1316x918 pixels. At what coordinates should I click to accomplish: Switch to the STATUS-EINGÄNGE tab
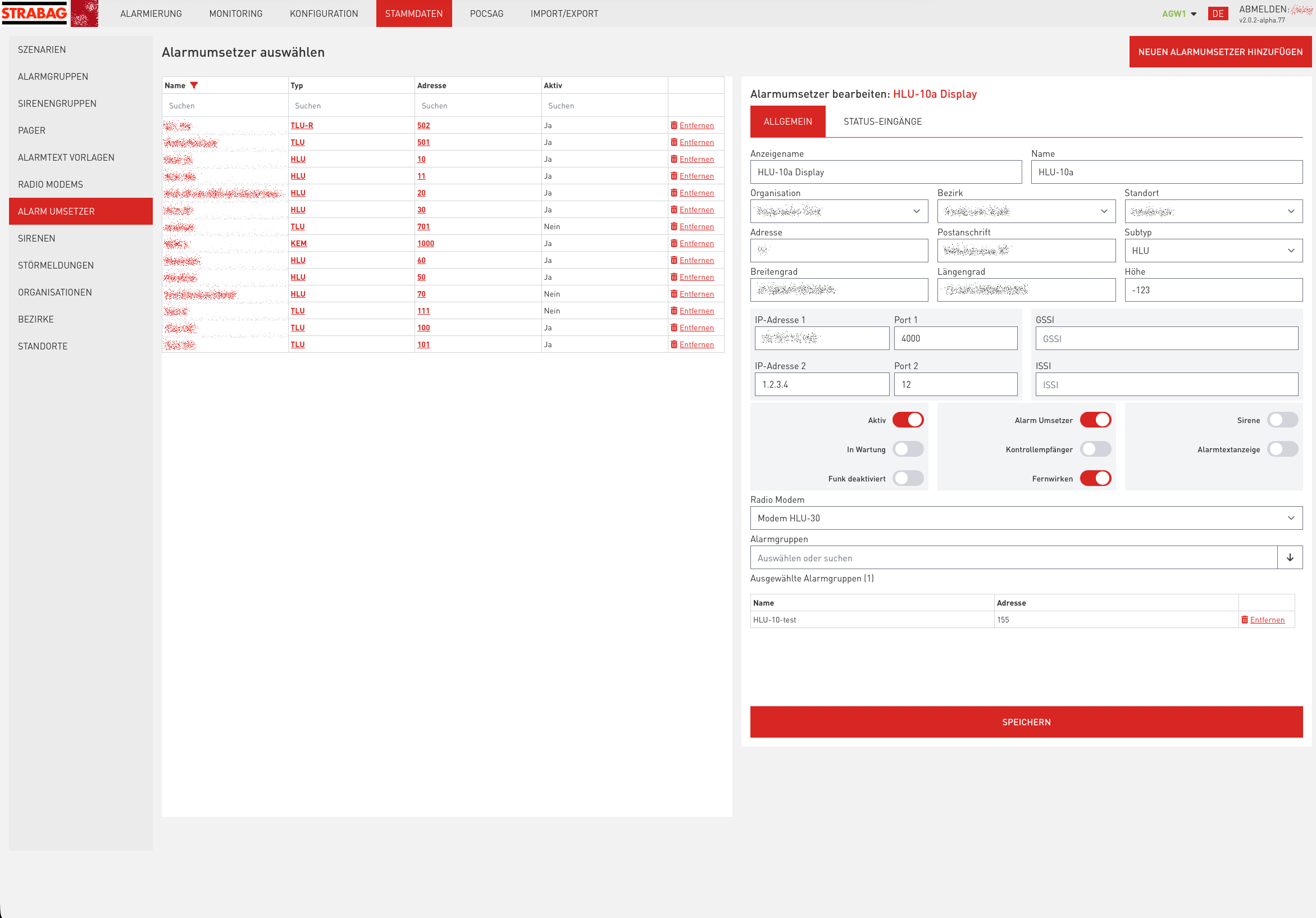tap(881, 121)
